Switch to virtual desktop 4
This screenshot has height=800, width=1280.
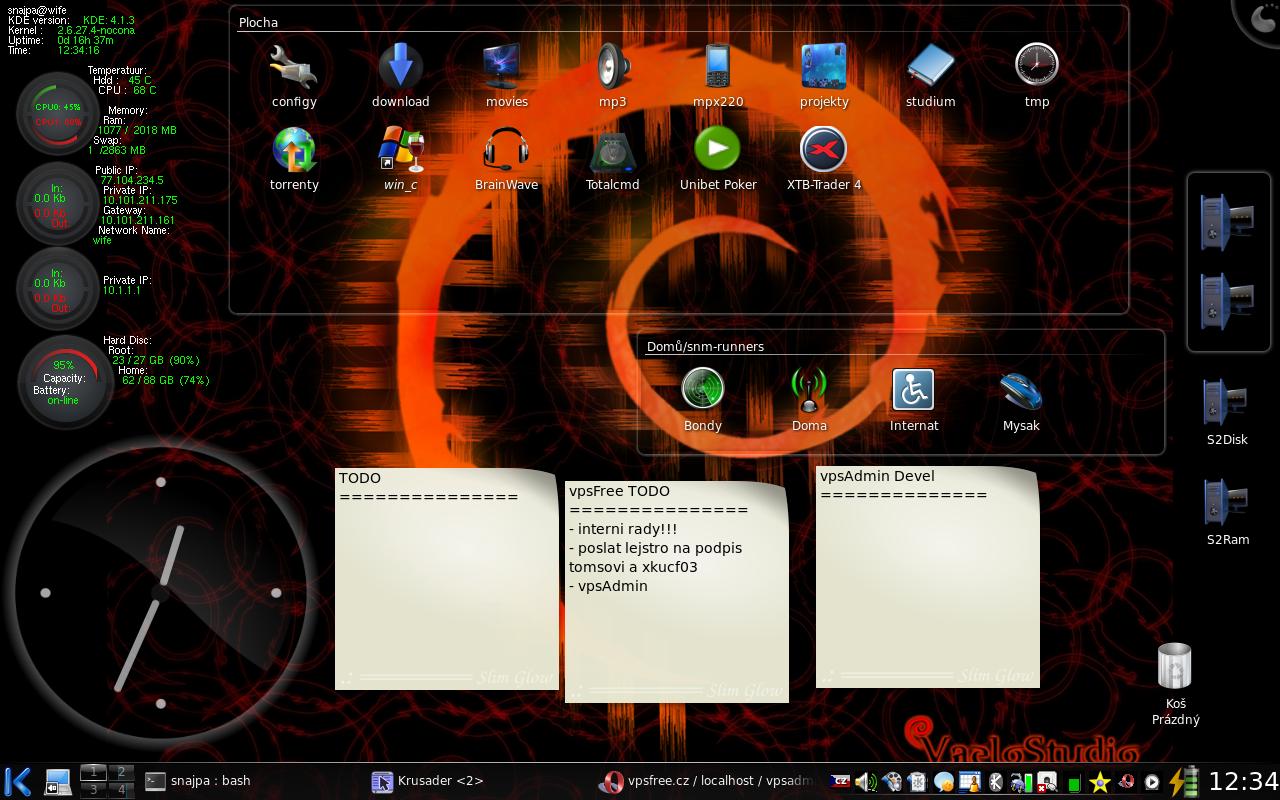[x=121, y=789]
